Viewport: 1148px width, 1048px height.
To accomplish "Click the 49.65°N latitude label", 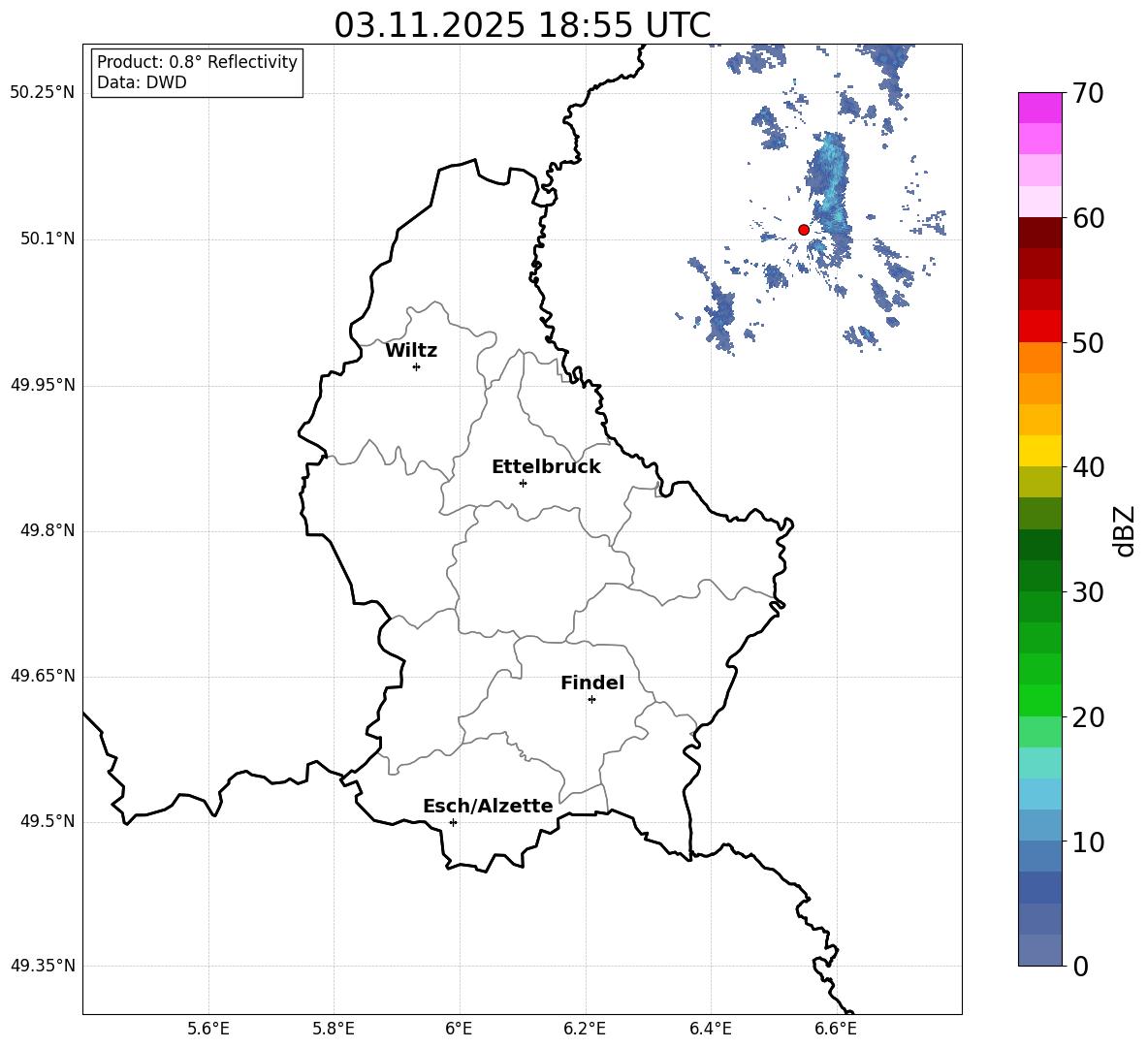I will (43, 676).
